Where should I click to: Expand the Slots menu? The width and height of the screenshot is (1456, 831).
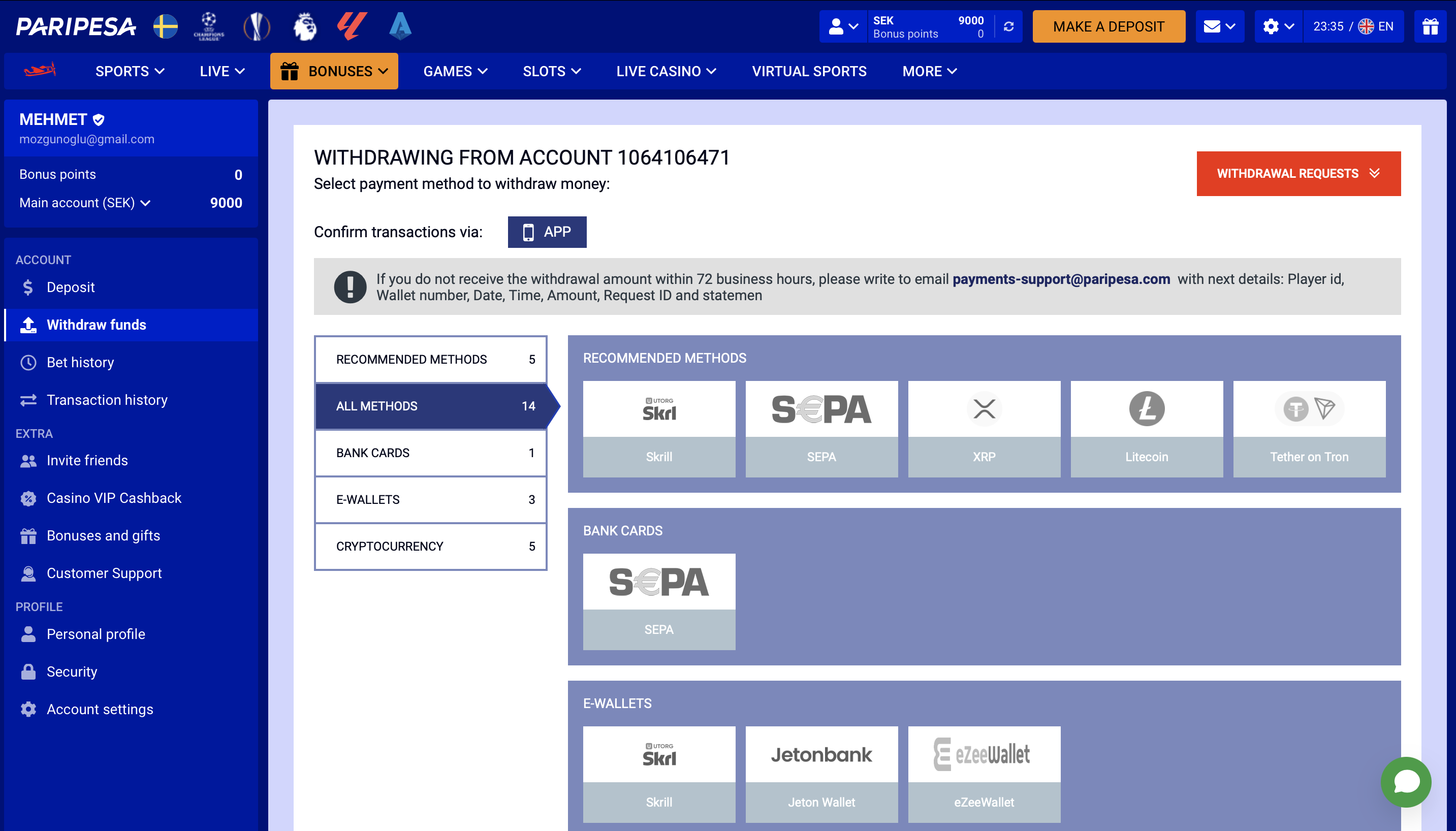pos(552,71)
